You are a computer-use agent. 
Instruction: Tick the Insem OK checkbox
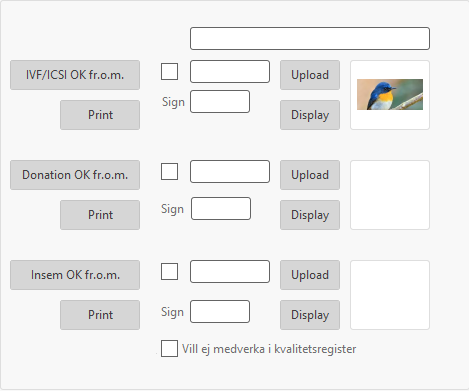[169, 272]
